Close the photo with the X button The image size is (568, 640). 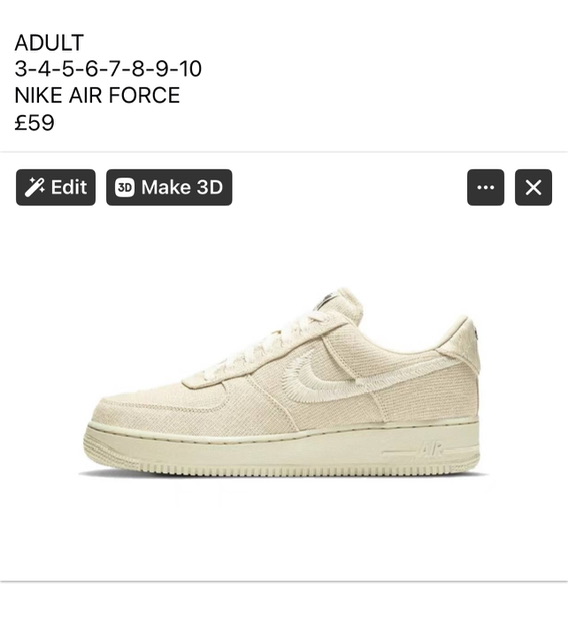533,187
